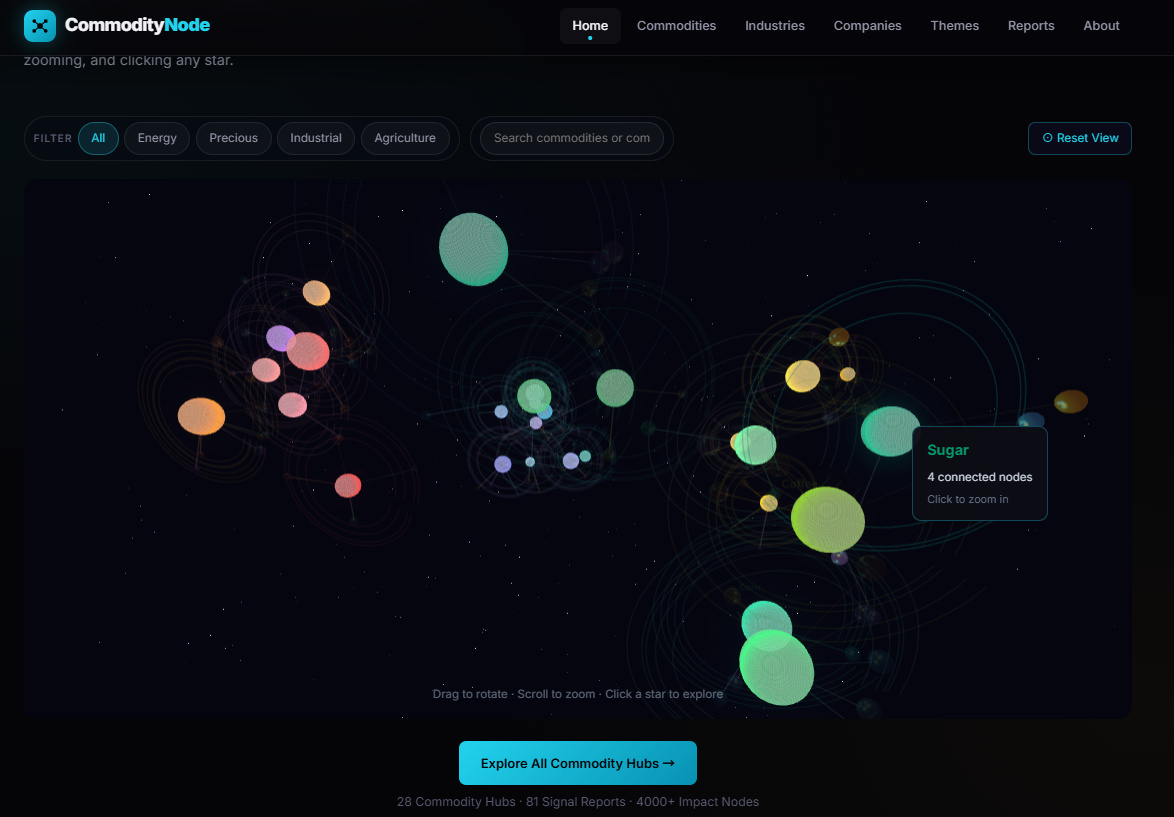This screenshot has width=1174, height=817.
Task: Click the search commodities input field
Action: (571, 138)
